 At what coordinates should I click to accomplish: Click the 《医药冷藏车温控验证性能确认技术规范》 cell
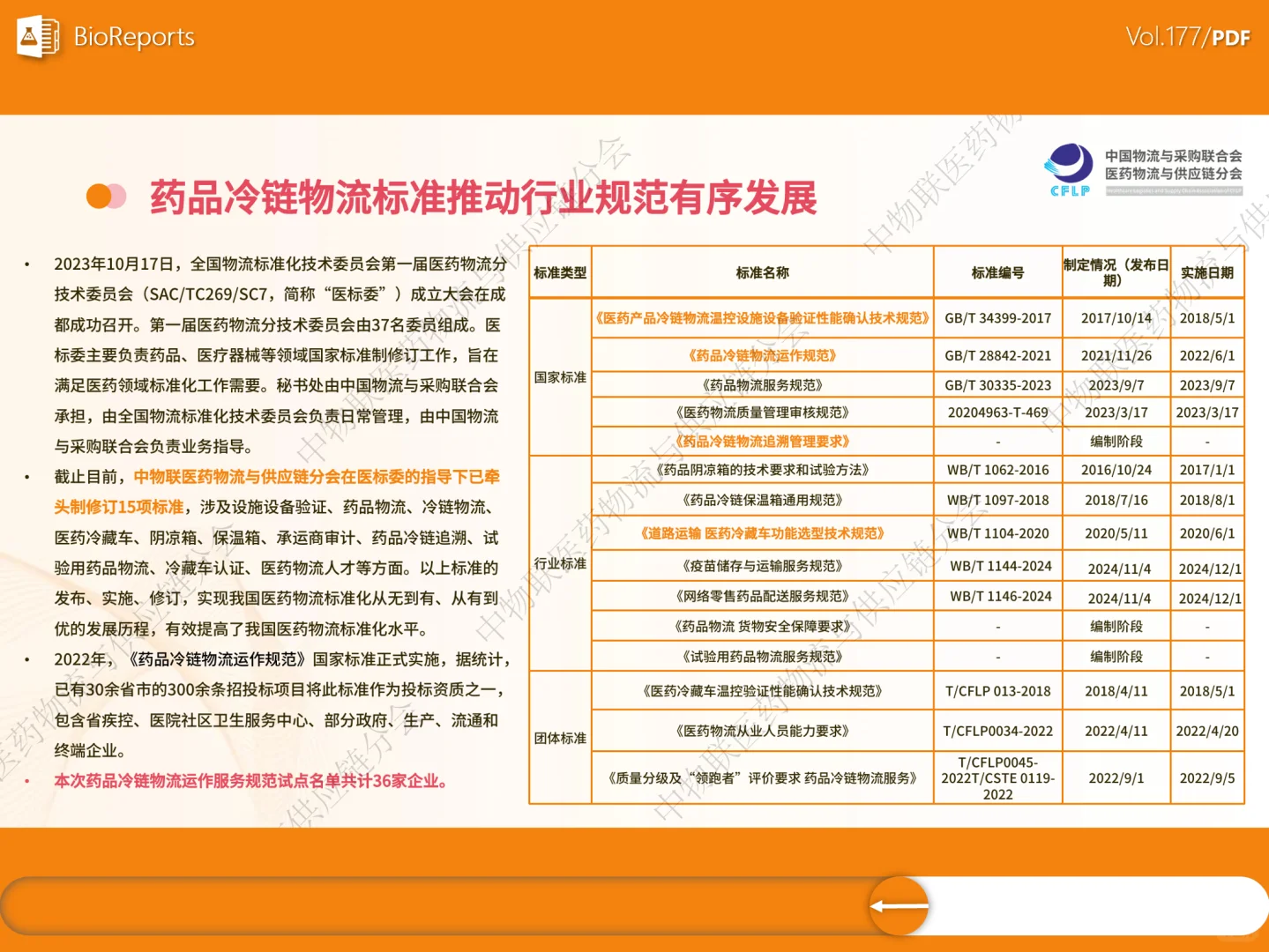(763, 691)
